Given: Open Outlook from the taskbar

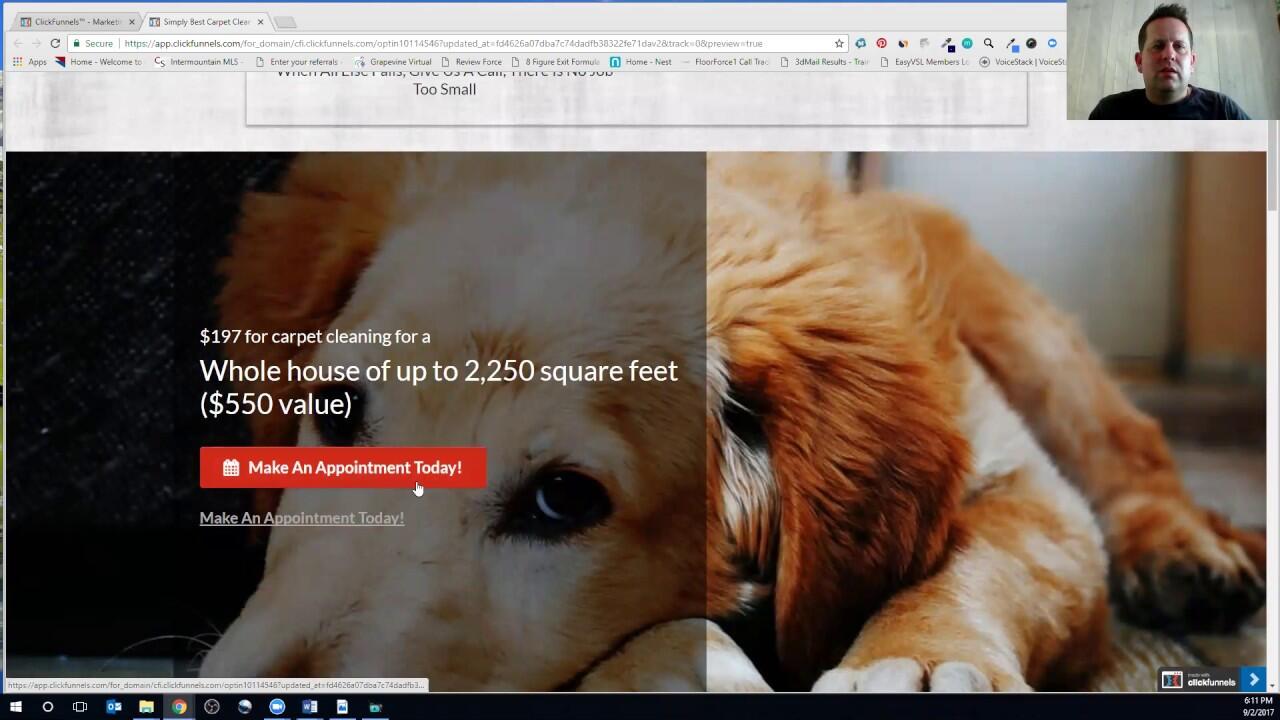Looking at the screenshot, I should pos(112,707).
